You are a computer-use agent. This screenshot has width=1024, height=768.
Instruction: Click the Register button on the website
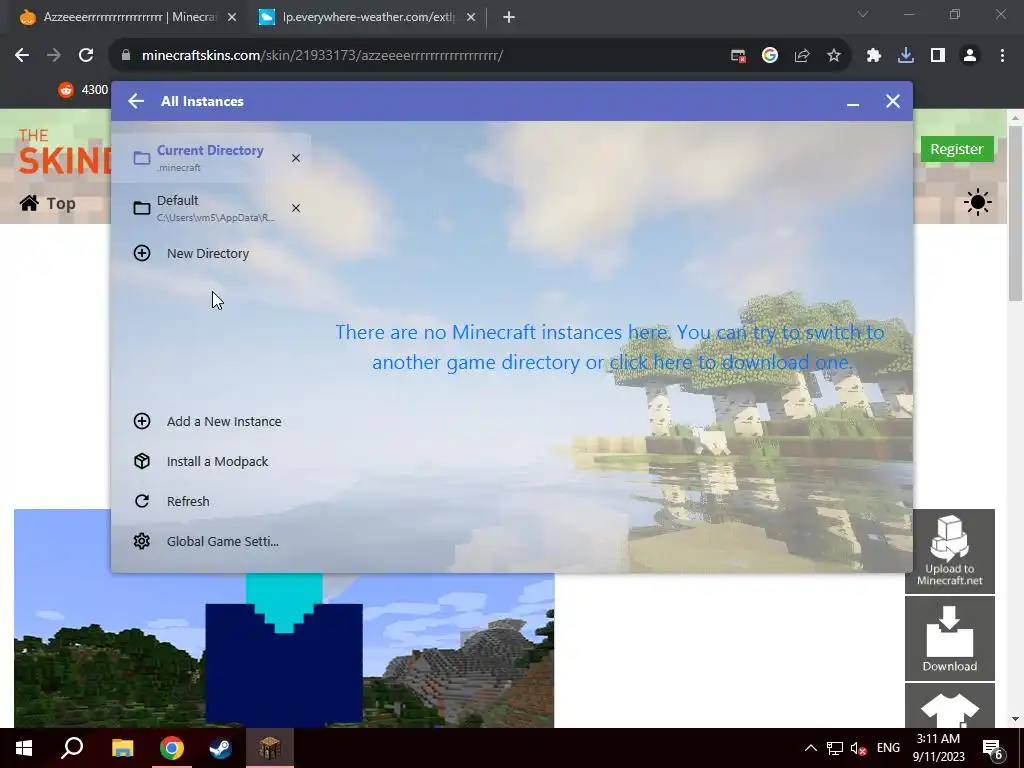[957, 149]
